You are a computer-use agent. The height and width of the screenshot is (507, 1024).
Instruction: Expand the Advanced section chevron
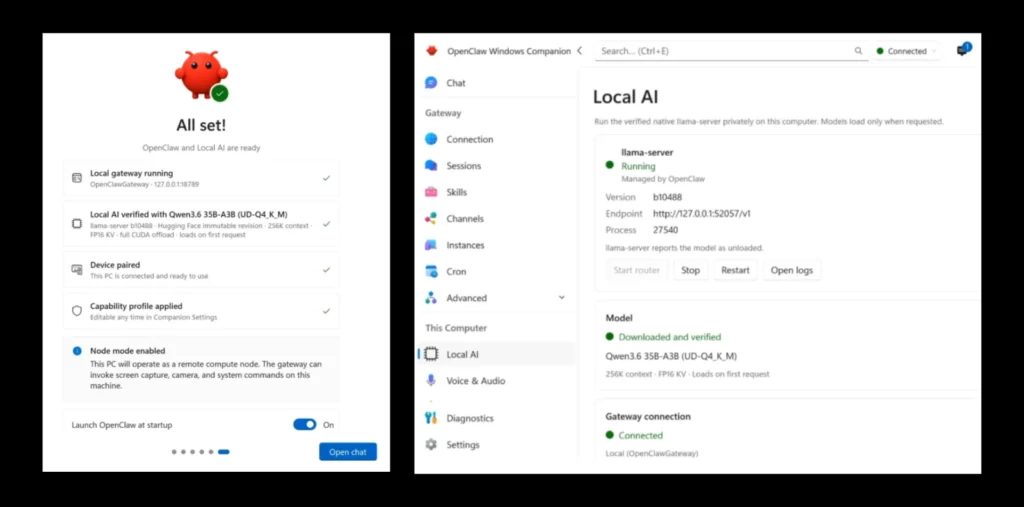pos(562,297)
